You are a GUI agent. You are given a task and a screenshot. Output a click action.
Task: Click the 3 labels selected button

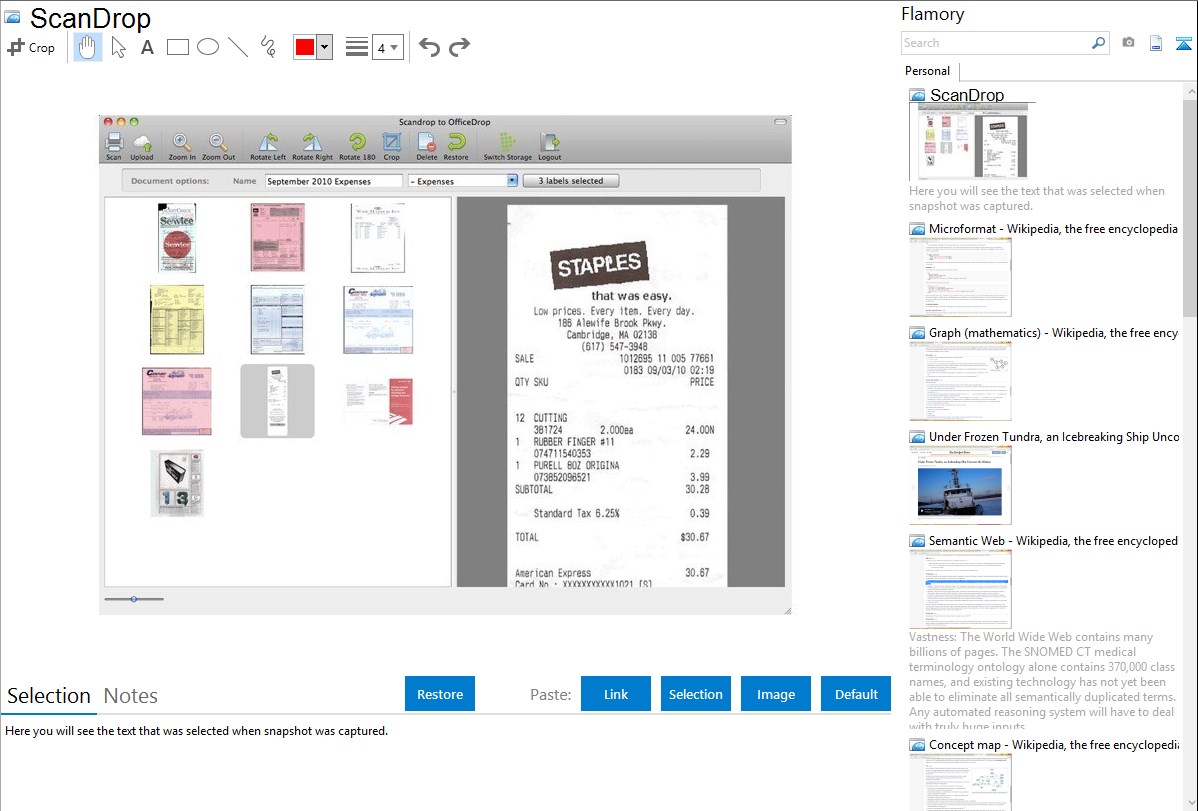pos(571,181)
